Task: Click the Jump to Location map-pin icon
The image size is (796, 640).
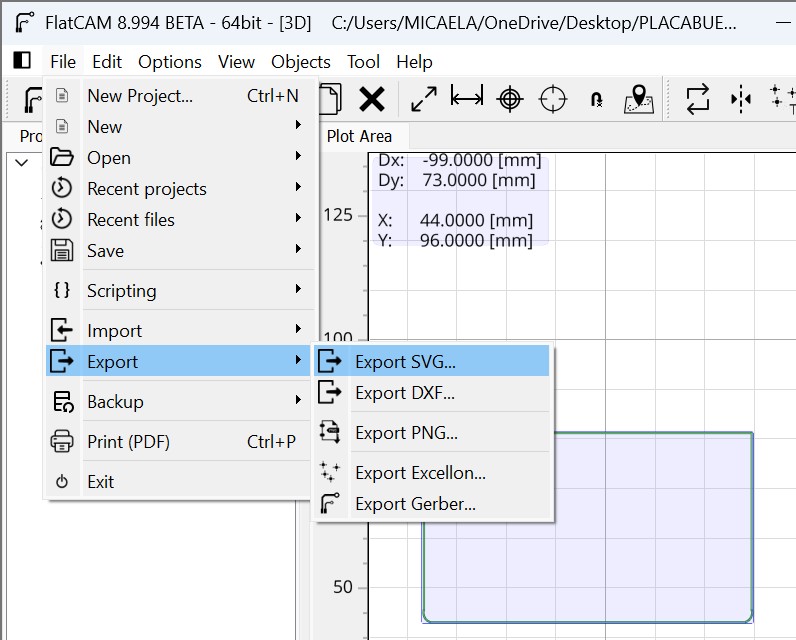Action: click(639, 98)
